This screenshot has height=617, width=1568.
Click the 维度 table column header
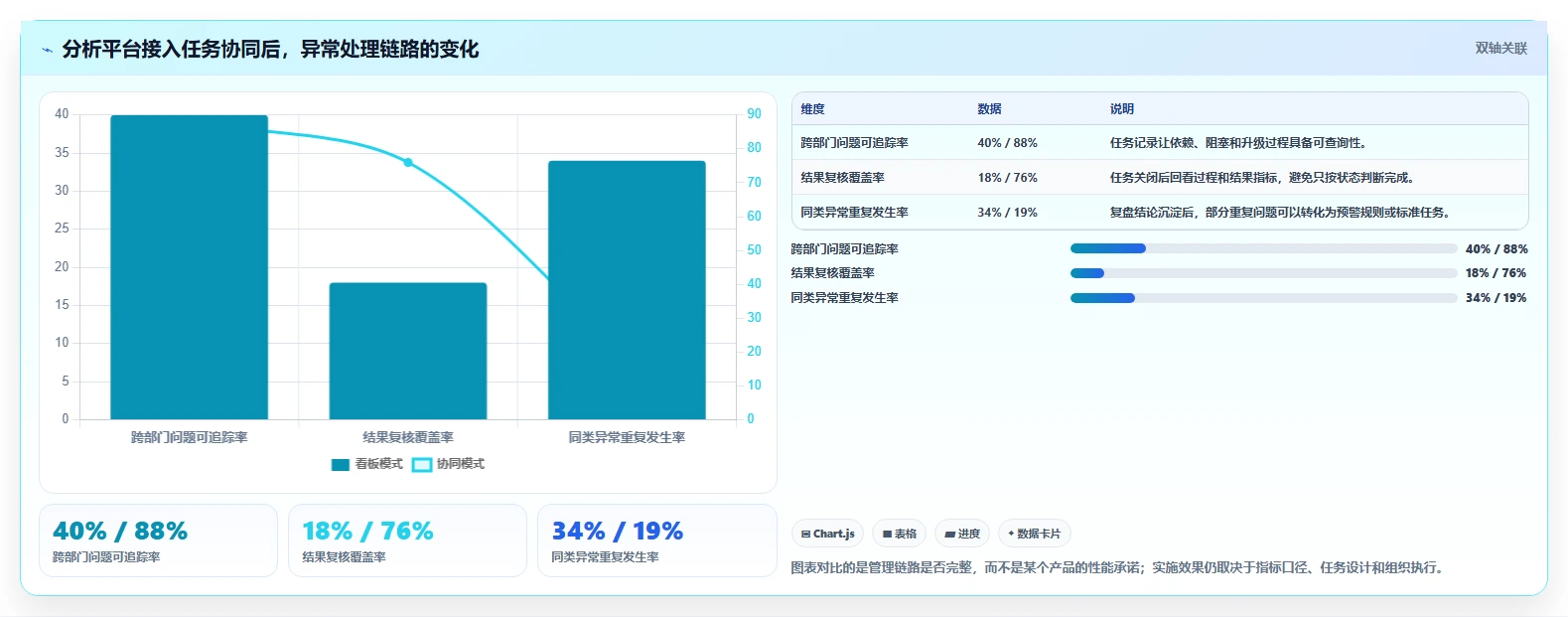click(x=812, y=109)
